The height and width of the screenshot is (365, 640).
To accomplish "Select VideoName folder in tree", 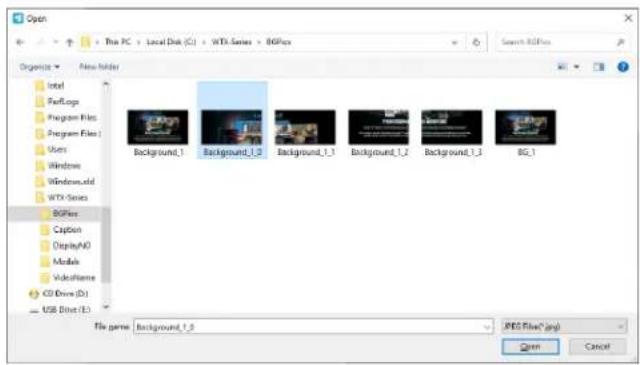I will (x=68, y=278).
